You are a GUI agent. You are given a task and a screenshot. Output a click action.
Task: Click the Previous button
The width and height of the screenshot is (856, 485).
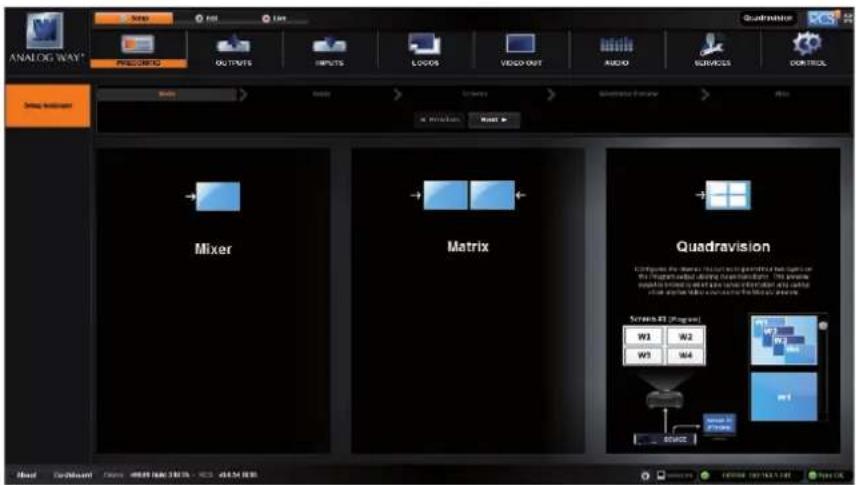point(440,120)
